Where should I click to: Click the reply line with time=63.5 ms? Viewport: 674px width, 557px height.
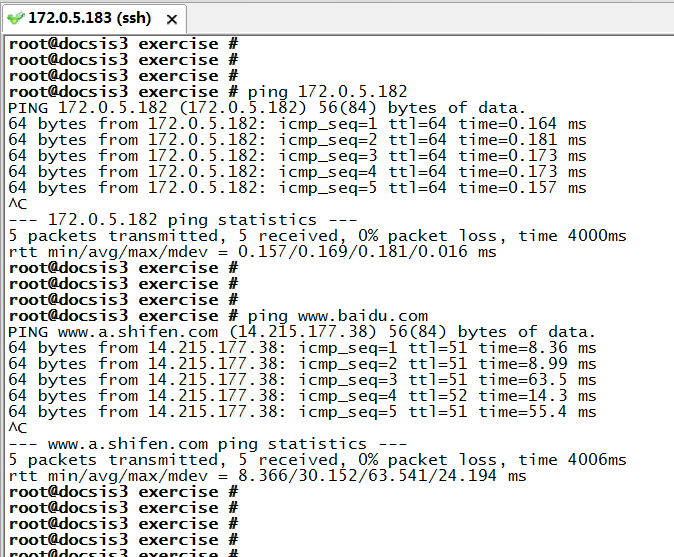[x=301, y=380]
